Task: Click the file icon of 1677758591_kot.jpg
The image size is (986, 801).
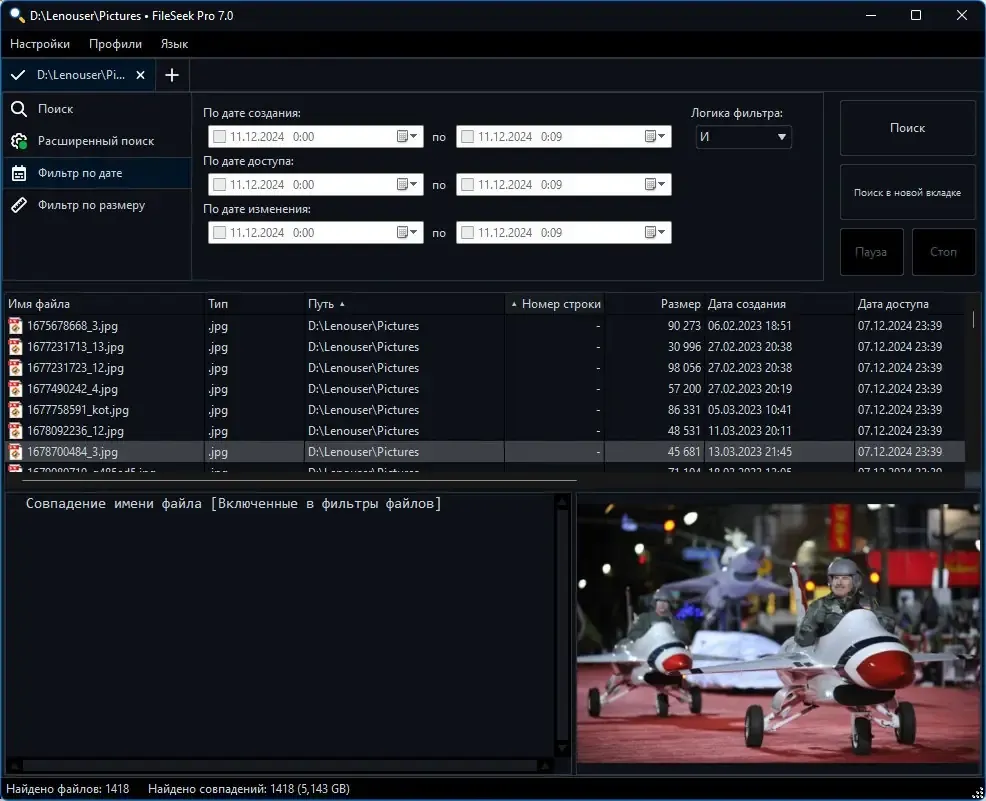Action: (15, 410)
